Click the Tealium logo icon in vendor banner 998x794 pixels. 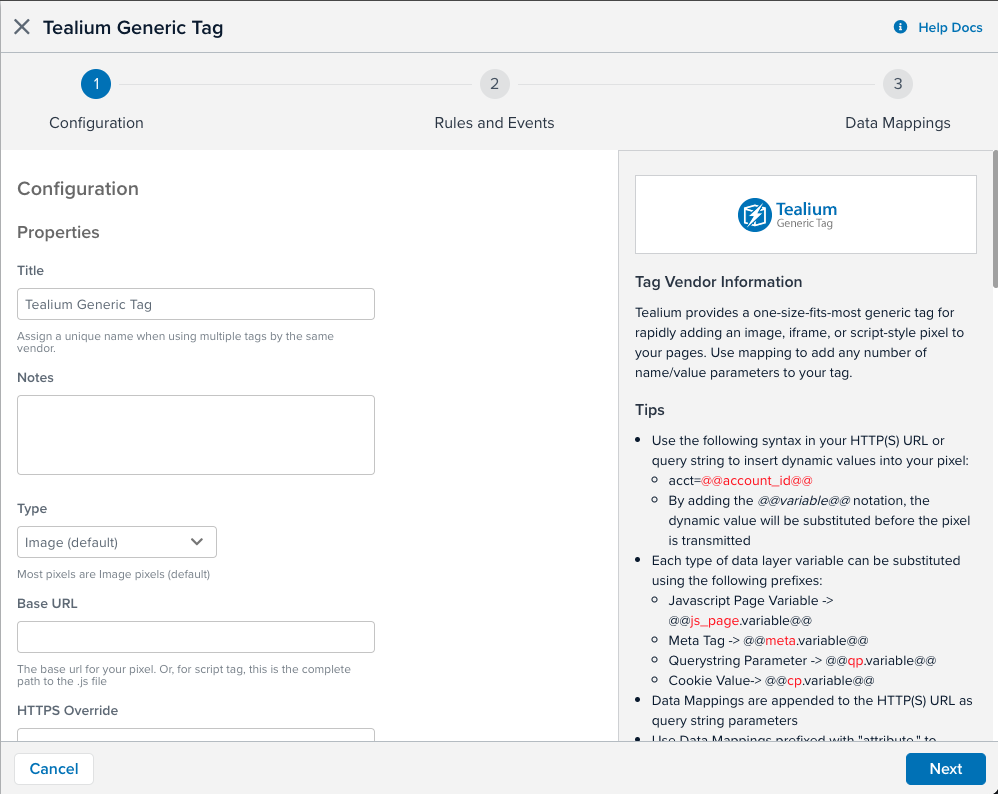tap(754, 215)
